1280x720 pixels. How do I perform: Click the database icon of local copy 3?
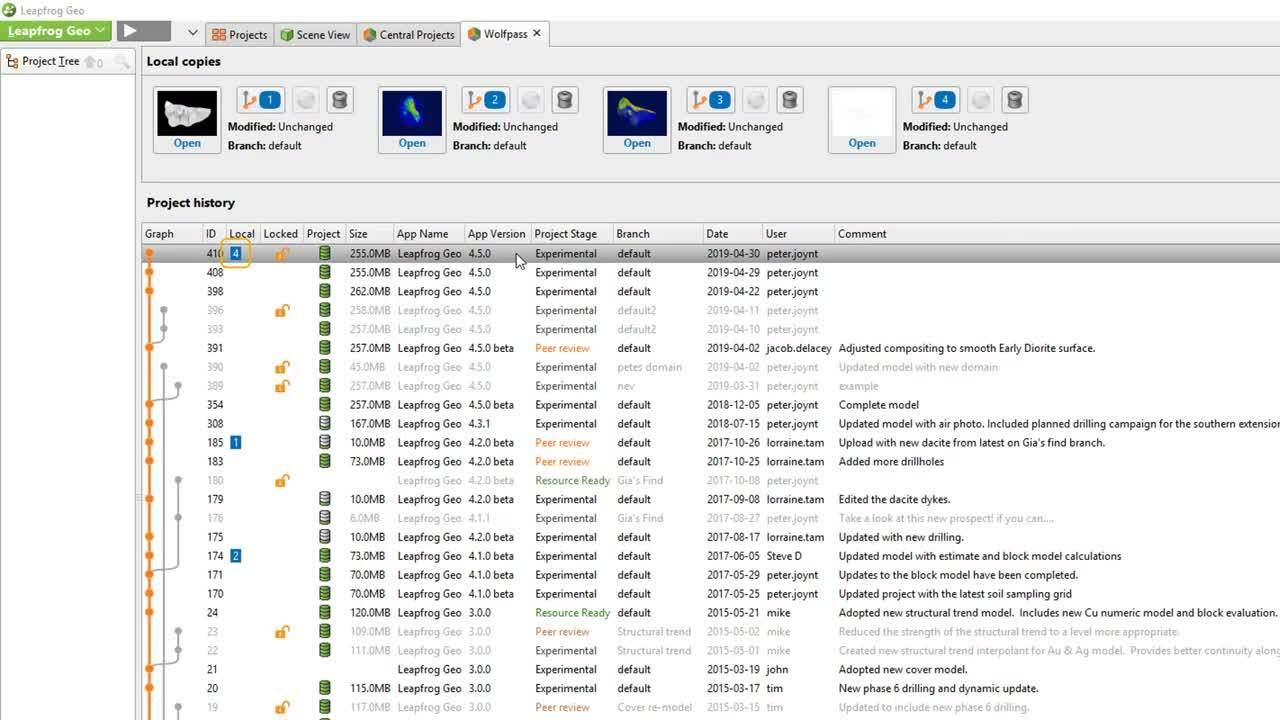click(790, 100)
